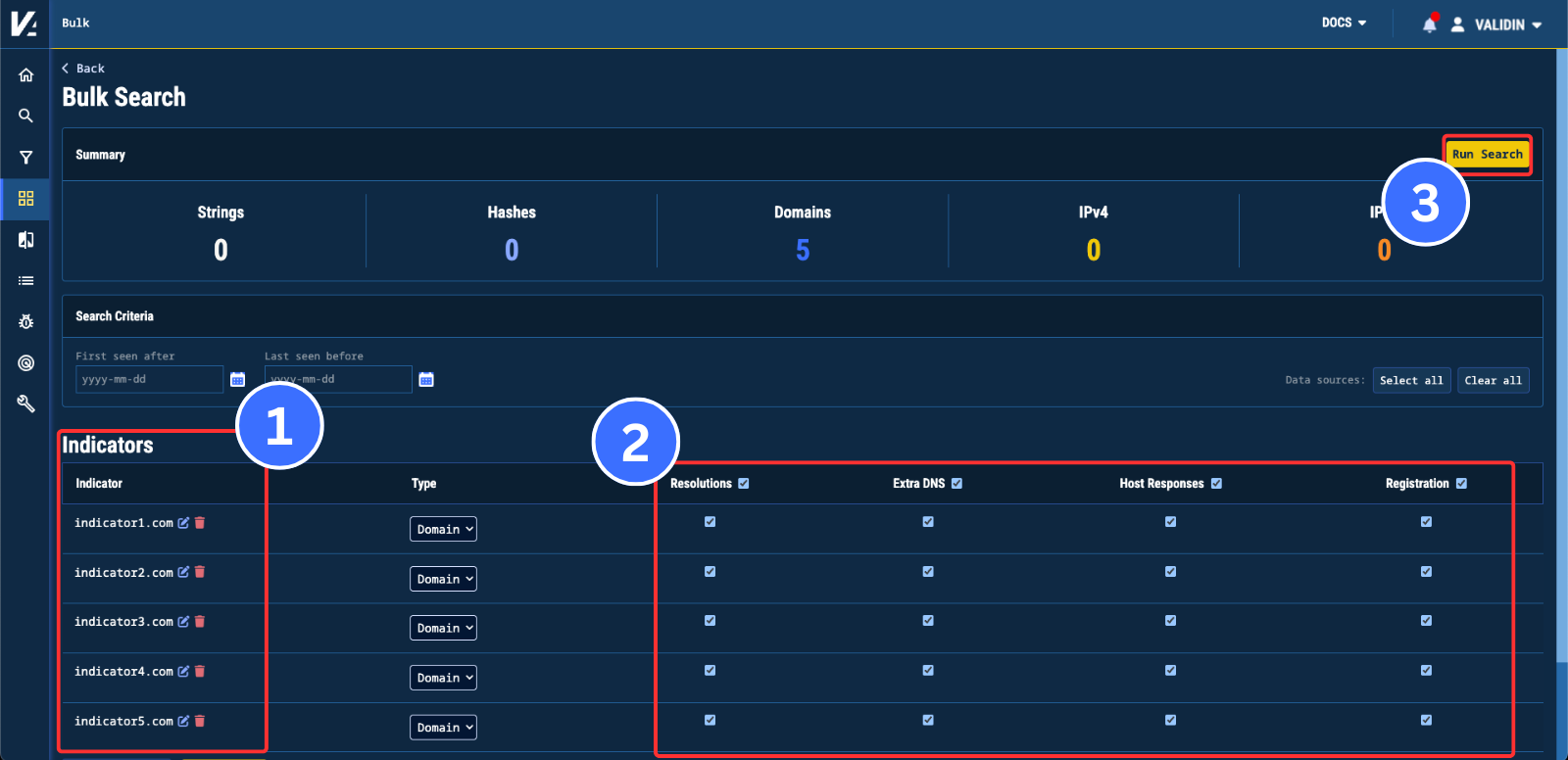Delete indicator5.com
Viewport: 1568px width, 760px height.
click(200, 721)
